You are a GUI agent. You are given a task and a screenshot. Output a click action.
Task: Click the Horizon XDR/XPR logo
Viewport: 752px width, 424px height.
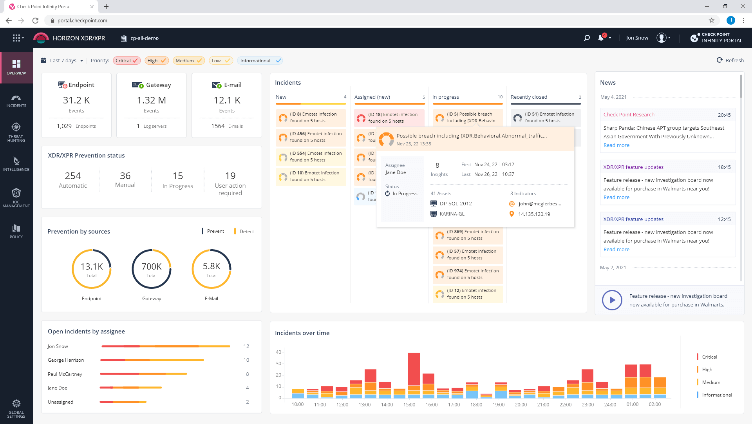[x=41, y=38]
